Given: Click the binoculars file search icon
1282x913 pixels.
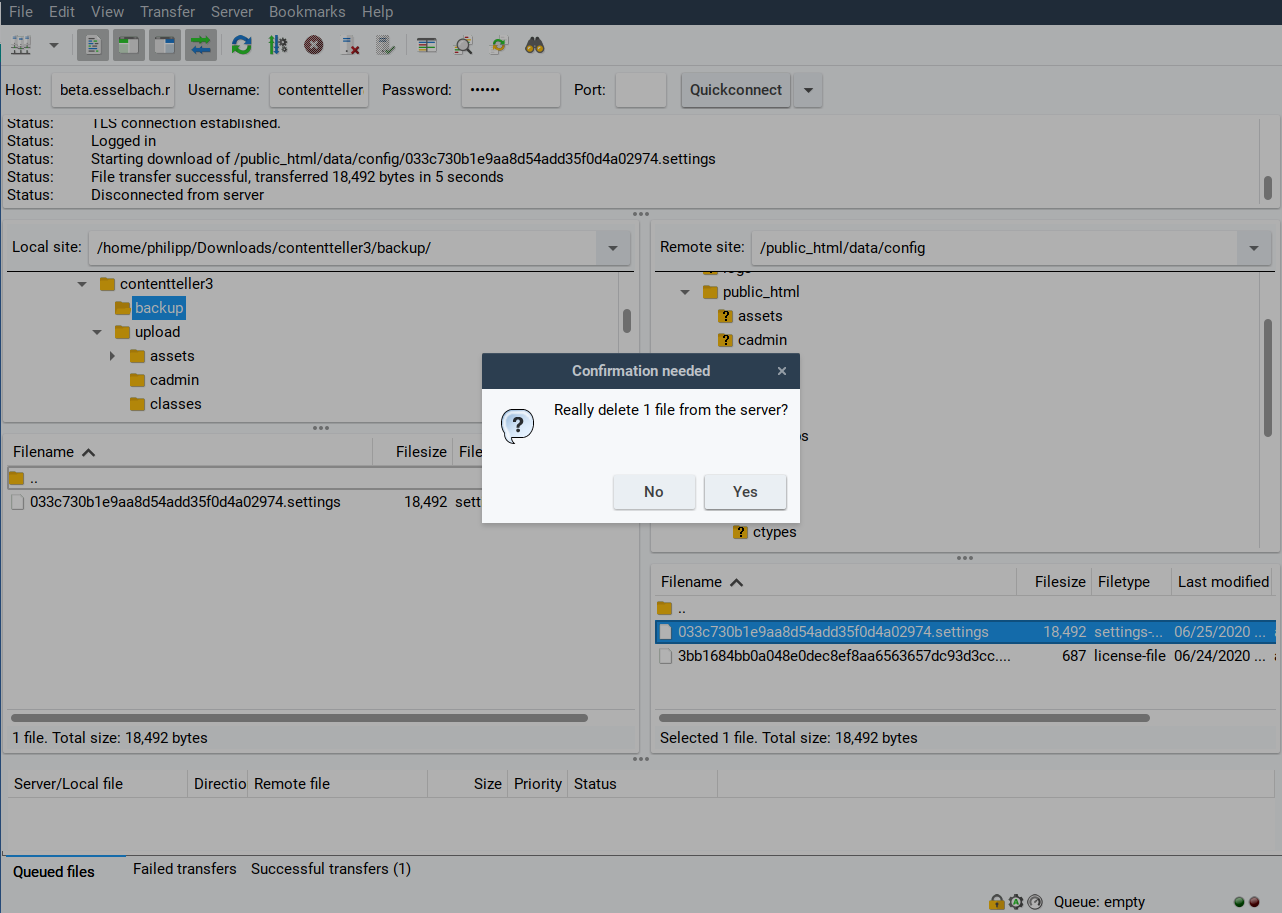Looking at the screenshot, I should click(535, 45).
